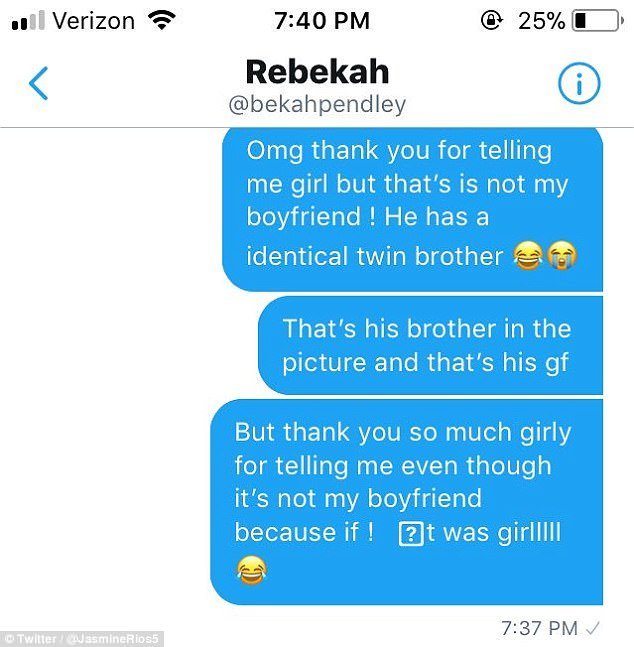
Task: Tap the cellular signal bars icon
Action: (28, 20)
